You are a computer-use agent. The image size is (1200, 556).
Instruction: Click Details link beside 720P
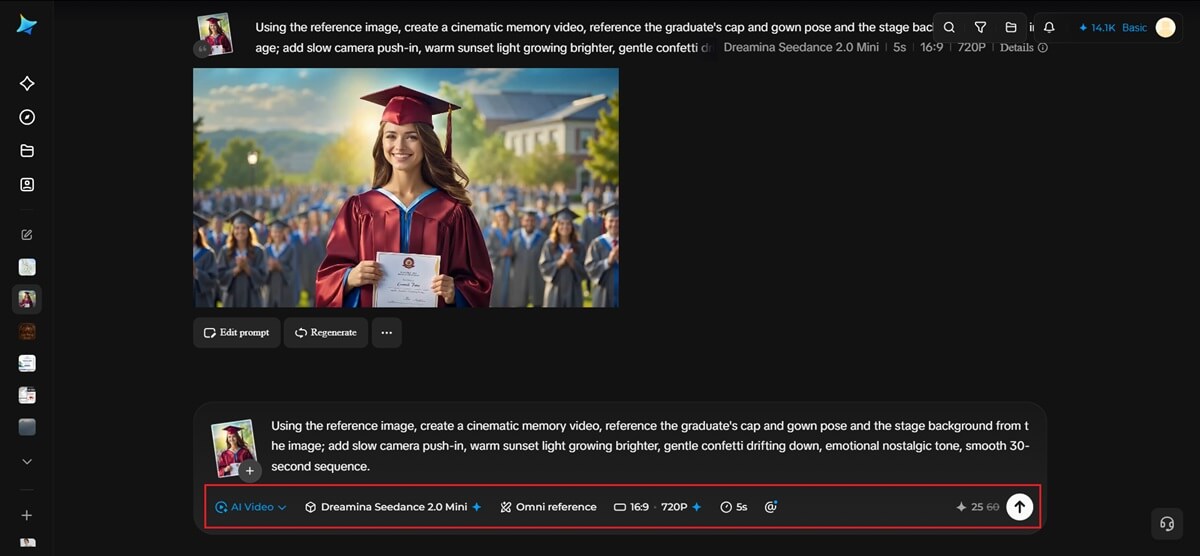click(x=1023, y=47)
